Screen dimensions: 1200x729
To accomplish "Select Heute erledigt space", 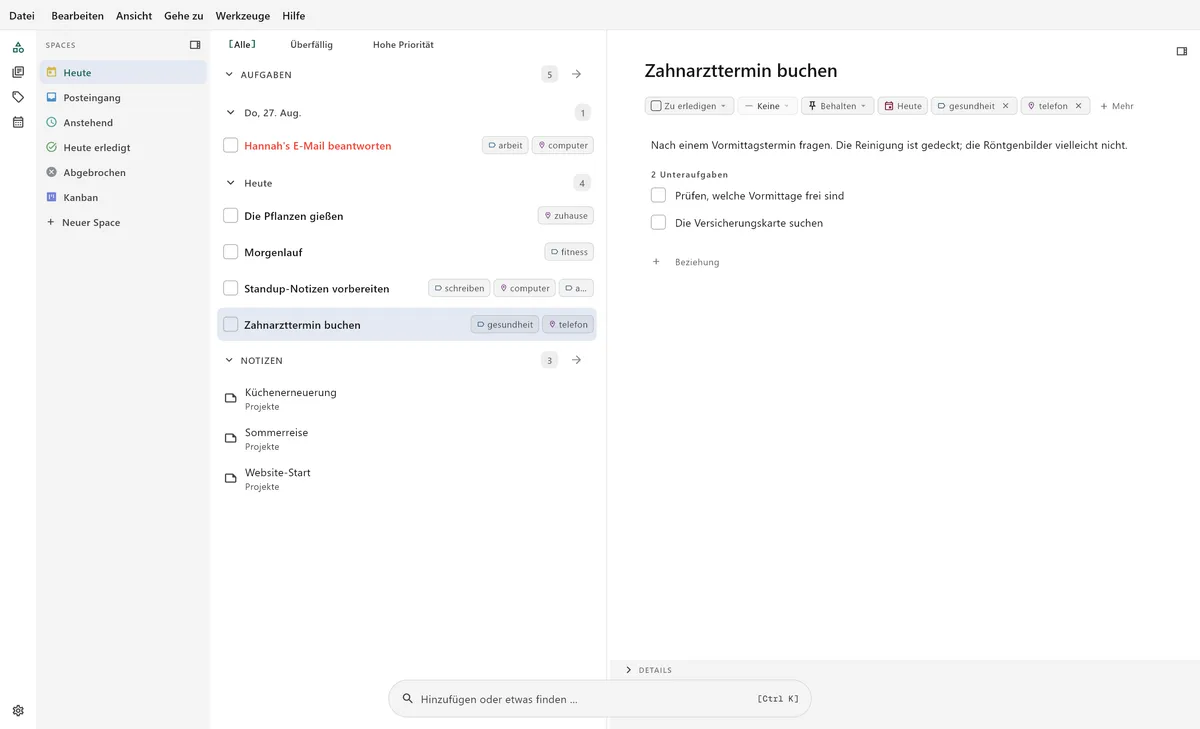I will coord(123,147).
